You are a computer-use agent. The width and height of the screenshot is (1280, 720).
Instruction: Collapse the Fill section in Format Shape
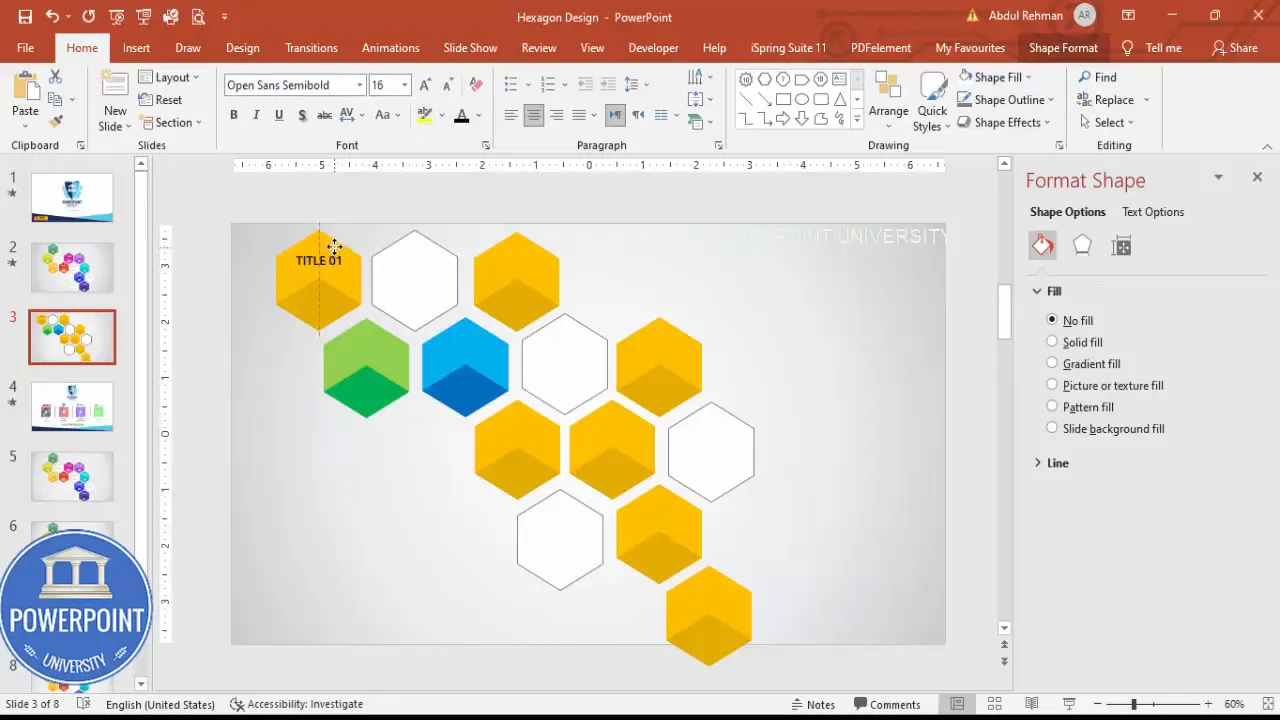pos(1037,291)
